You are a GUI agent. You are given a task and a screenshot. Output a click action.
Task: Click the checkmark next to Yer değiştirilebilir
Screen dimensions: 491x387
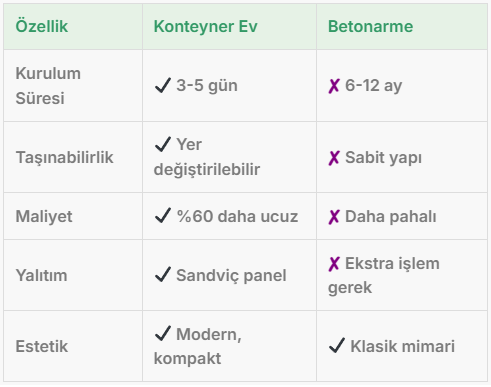tap(163, 144)
